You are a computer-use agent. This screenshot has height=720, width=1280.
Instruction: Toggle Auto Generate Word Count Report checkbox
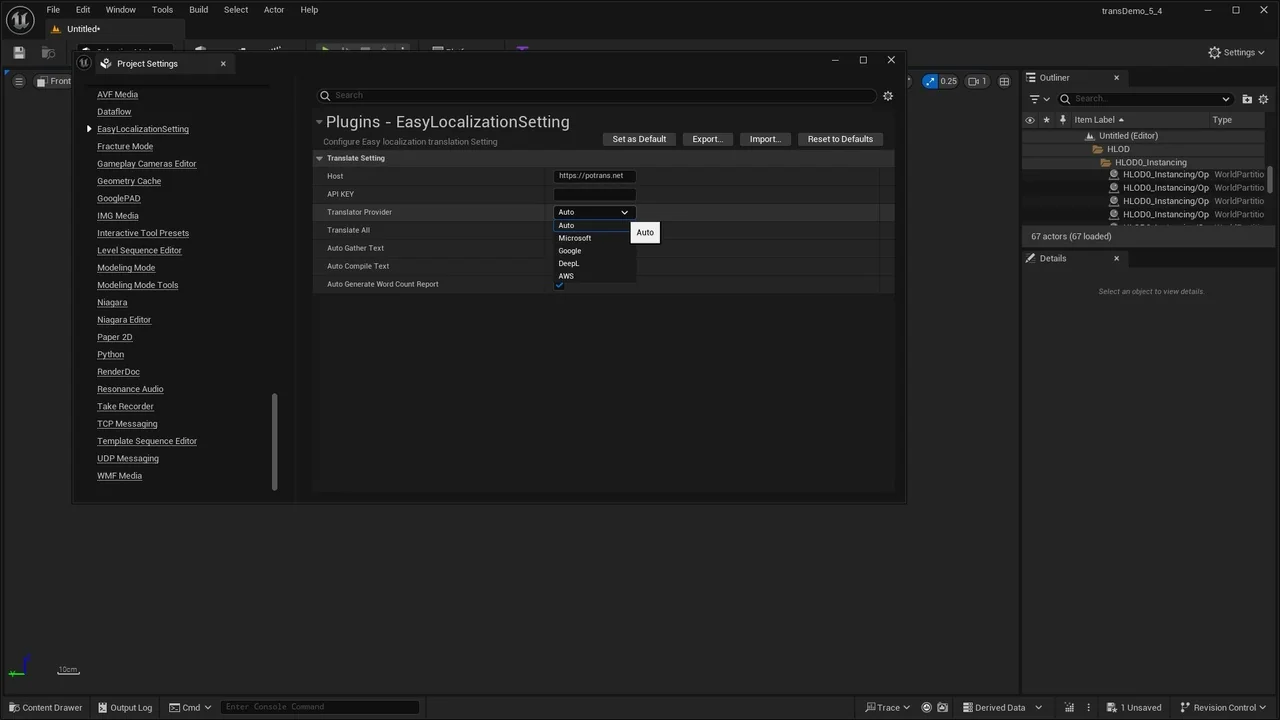pyautogui.click(x=559, y=285)
